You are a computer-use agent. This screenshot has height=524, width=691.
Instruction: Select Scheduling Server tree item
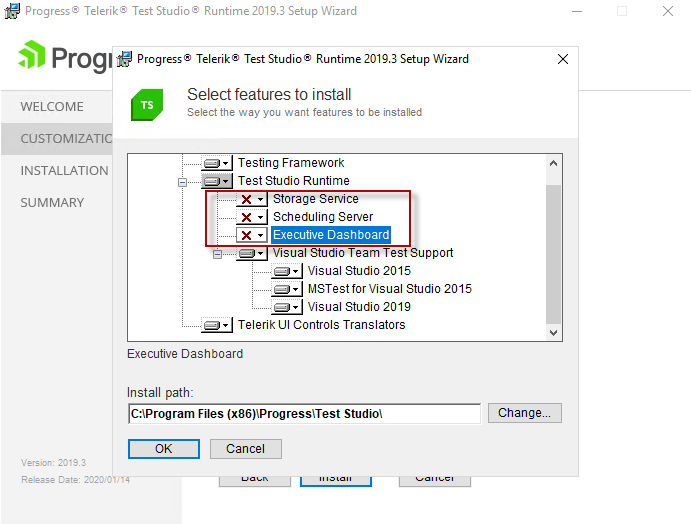pyautogui.click(x=323, y=217)
